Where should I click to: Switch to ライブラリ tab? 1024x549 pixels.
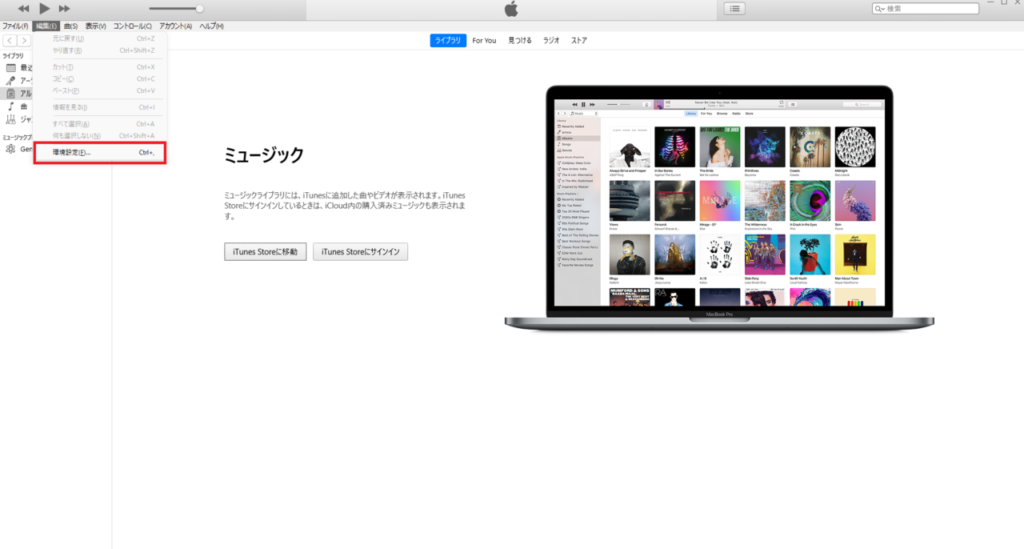448,40
